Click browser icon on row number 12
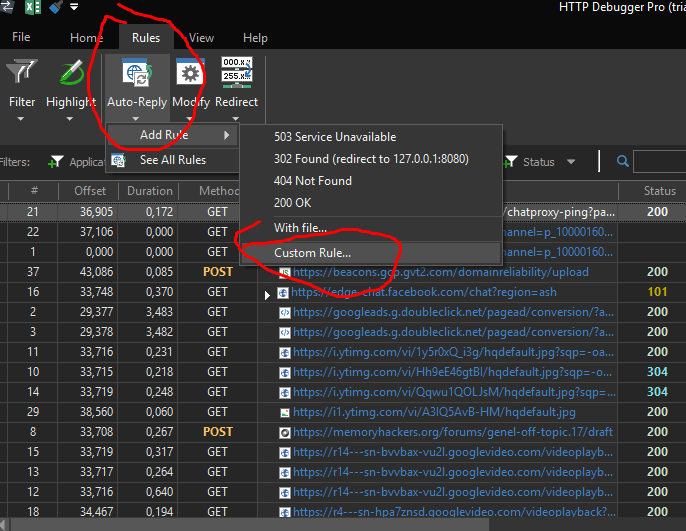 pos(285,493)
